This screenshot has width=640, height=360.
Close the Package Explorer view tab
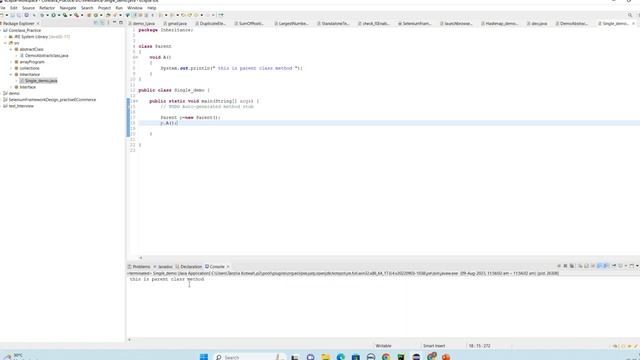pos(38,24)
